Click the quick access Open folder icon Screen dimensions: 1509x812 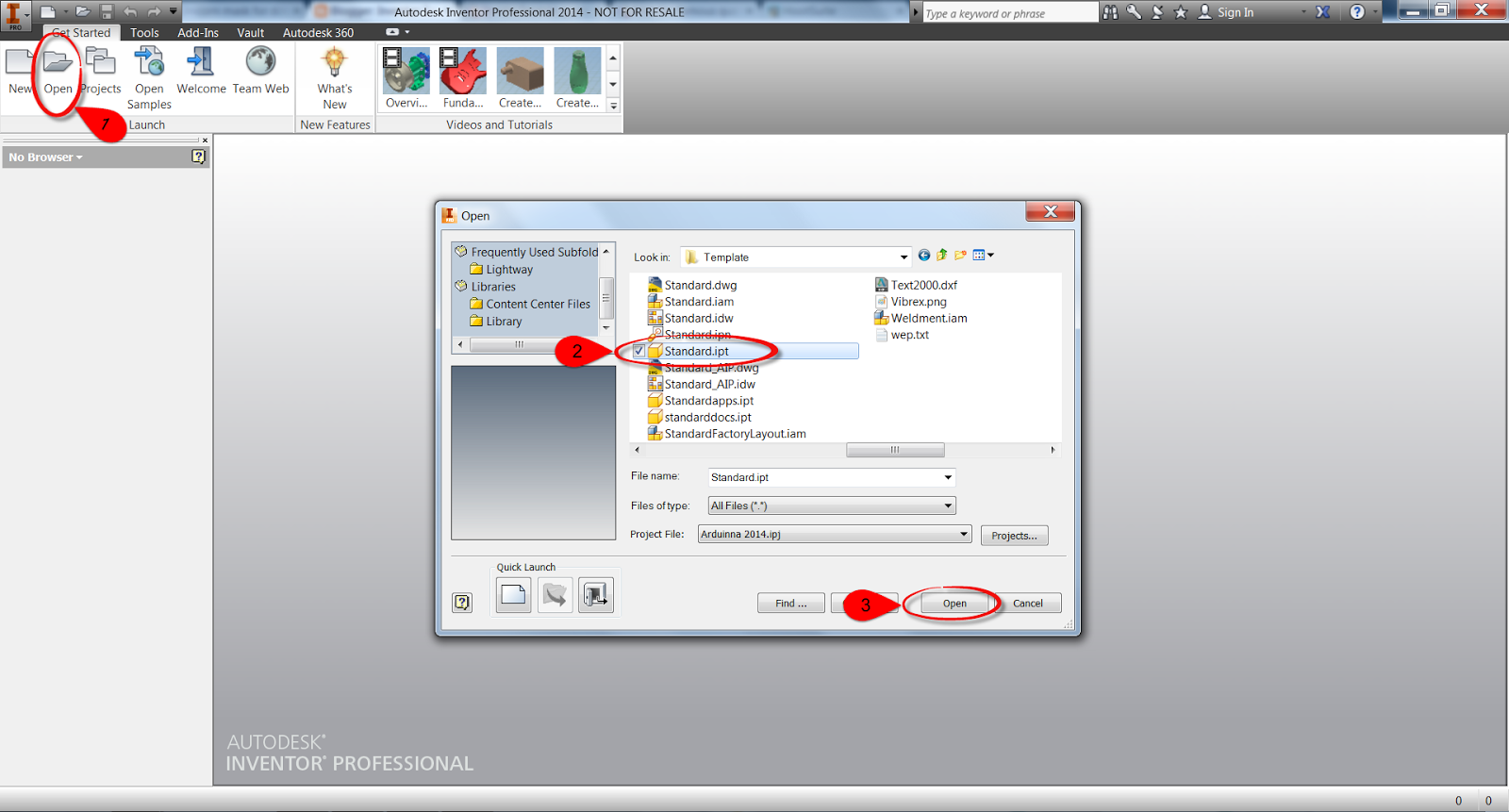coord(83,12)
